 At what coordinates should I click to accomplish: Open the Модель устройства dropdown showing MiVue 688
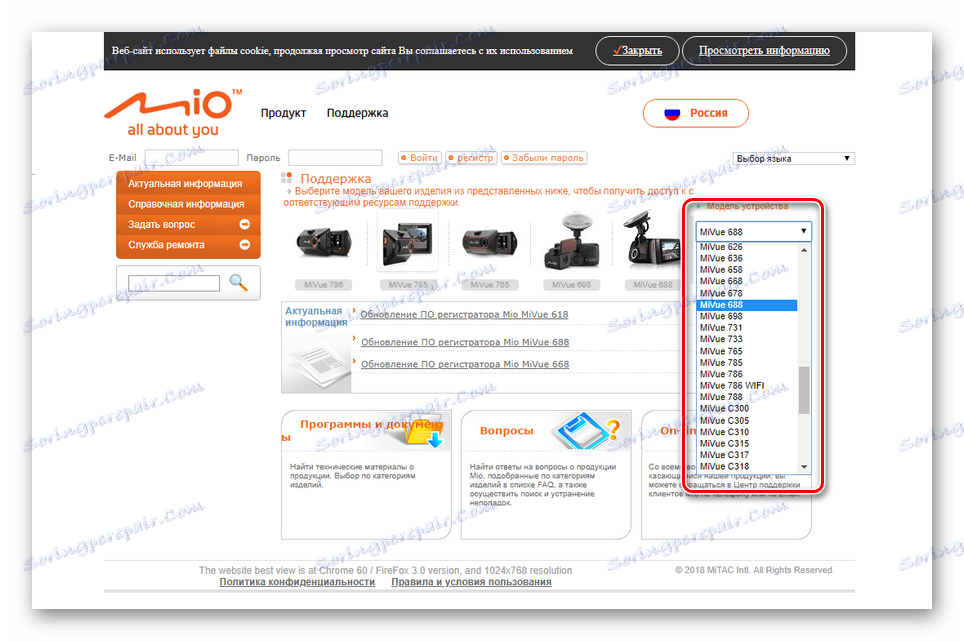point(753,229)
